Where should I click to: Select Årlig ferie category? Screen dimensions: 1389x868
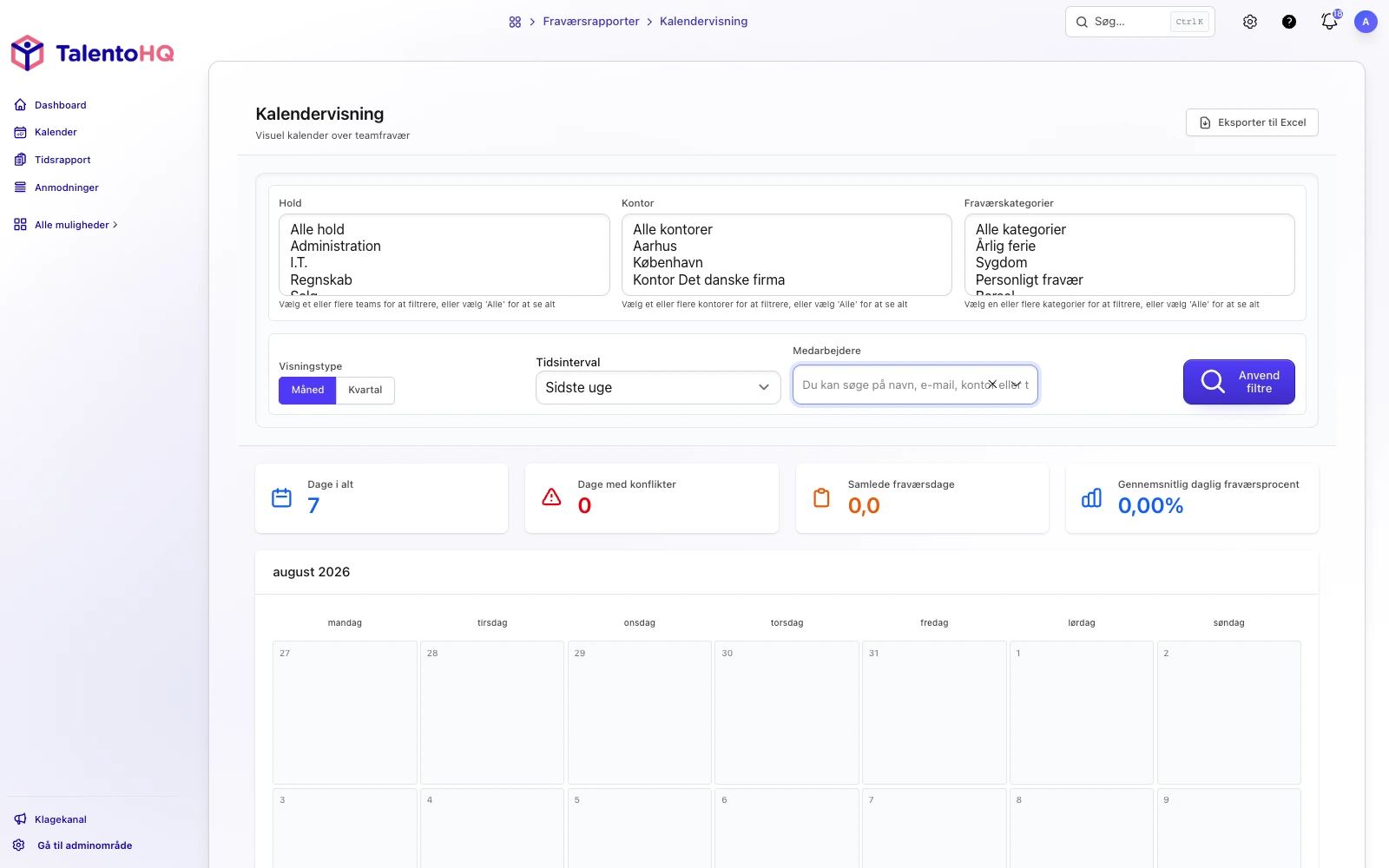[x=1129, y=247]
